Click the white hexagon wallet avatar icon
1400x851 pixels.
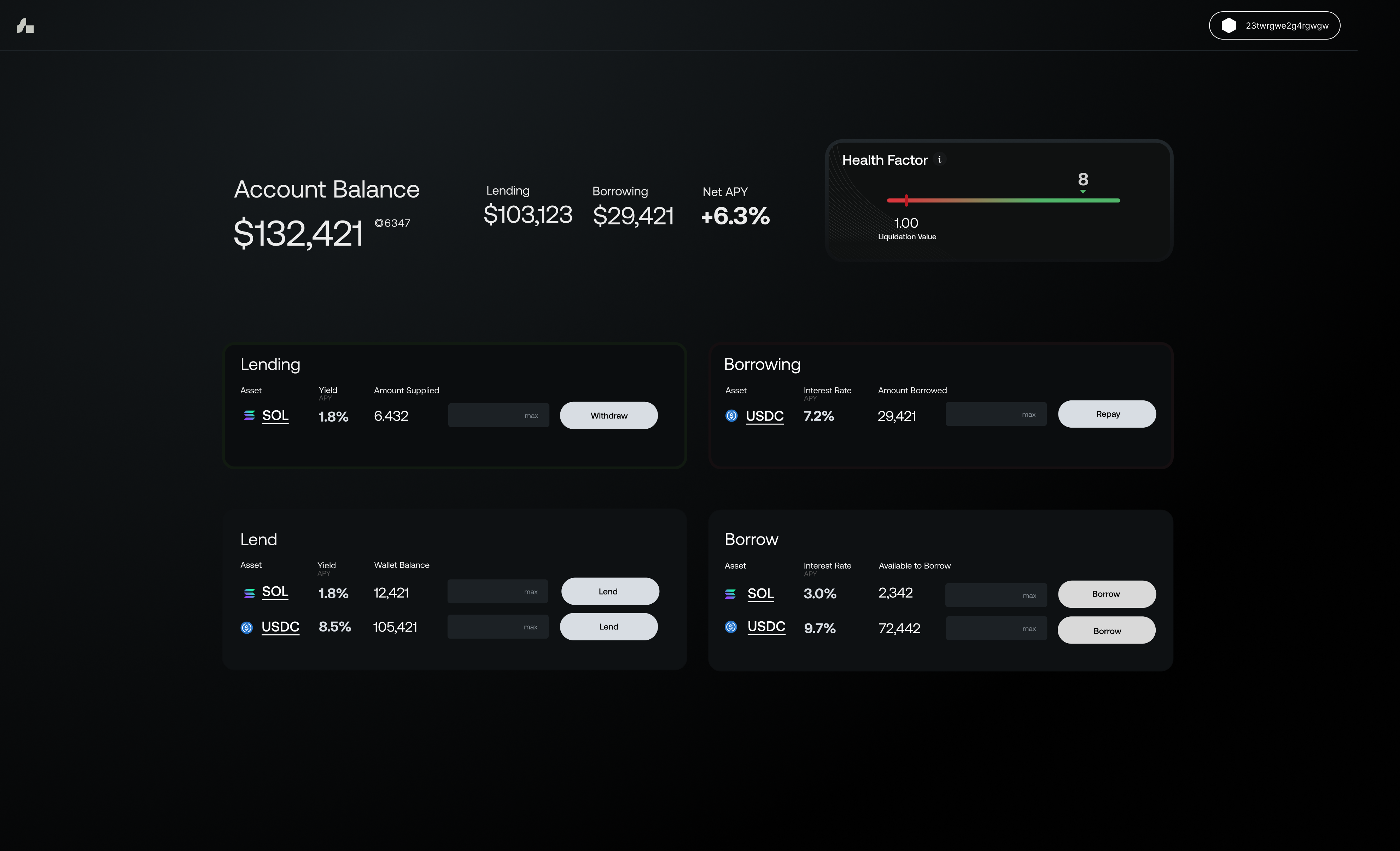(1229, 25)
